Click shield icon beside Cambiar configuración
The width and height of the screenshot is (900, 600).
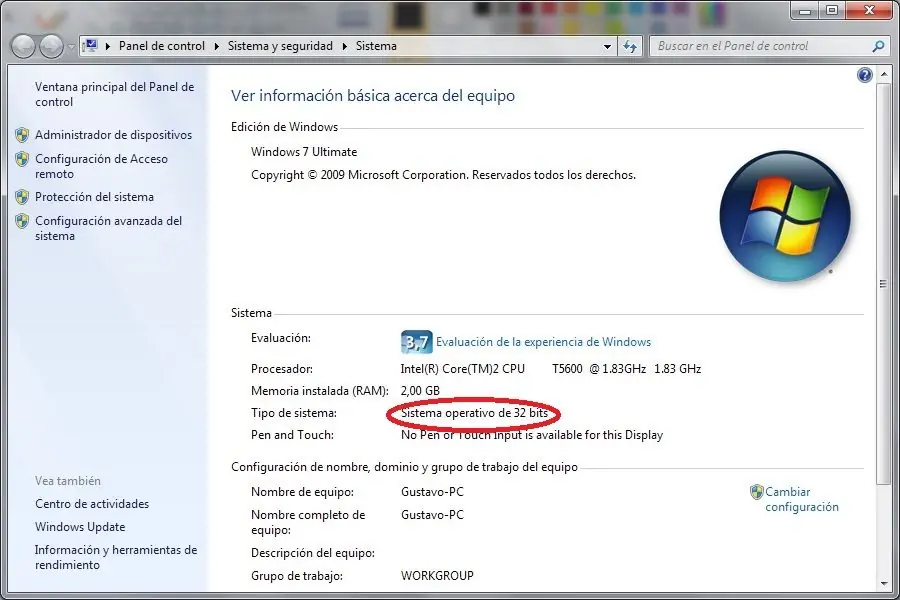pos(757,492)
